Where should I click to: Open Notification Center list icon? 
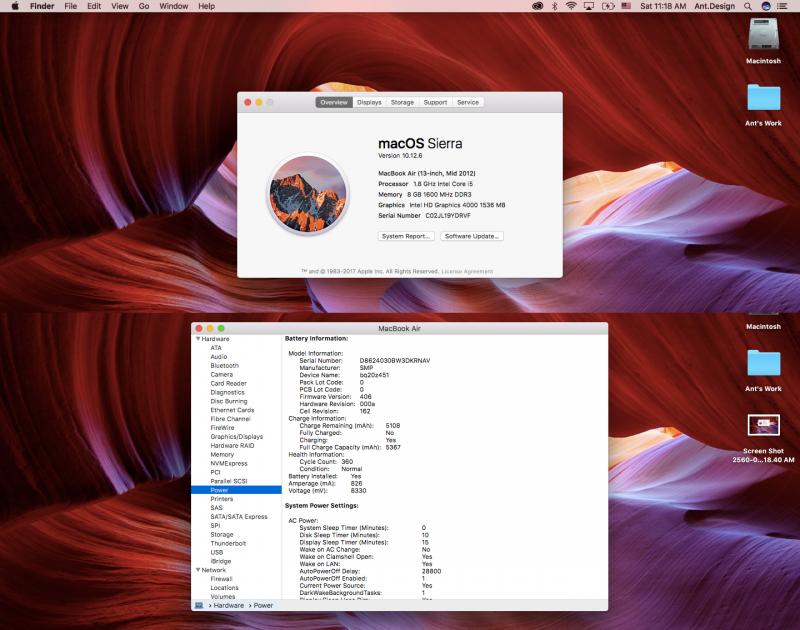click(x=782, y=6)
